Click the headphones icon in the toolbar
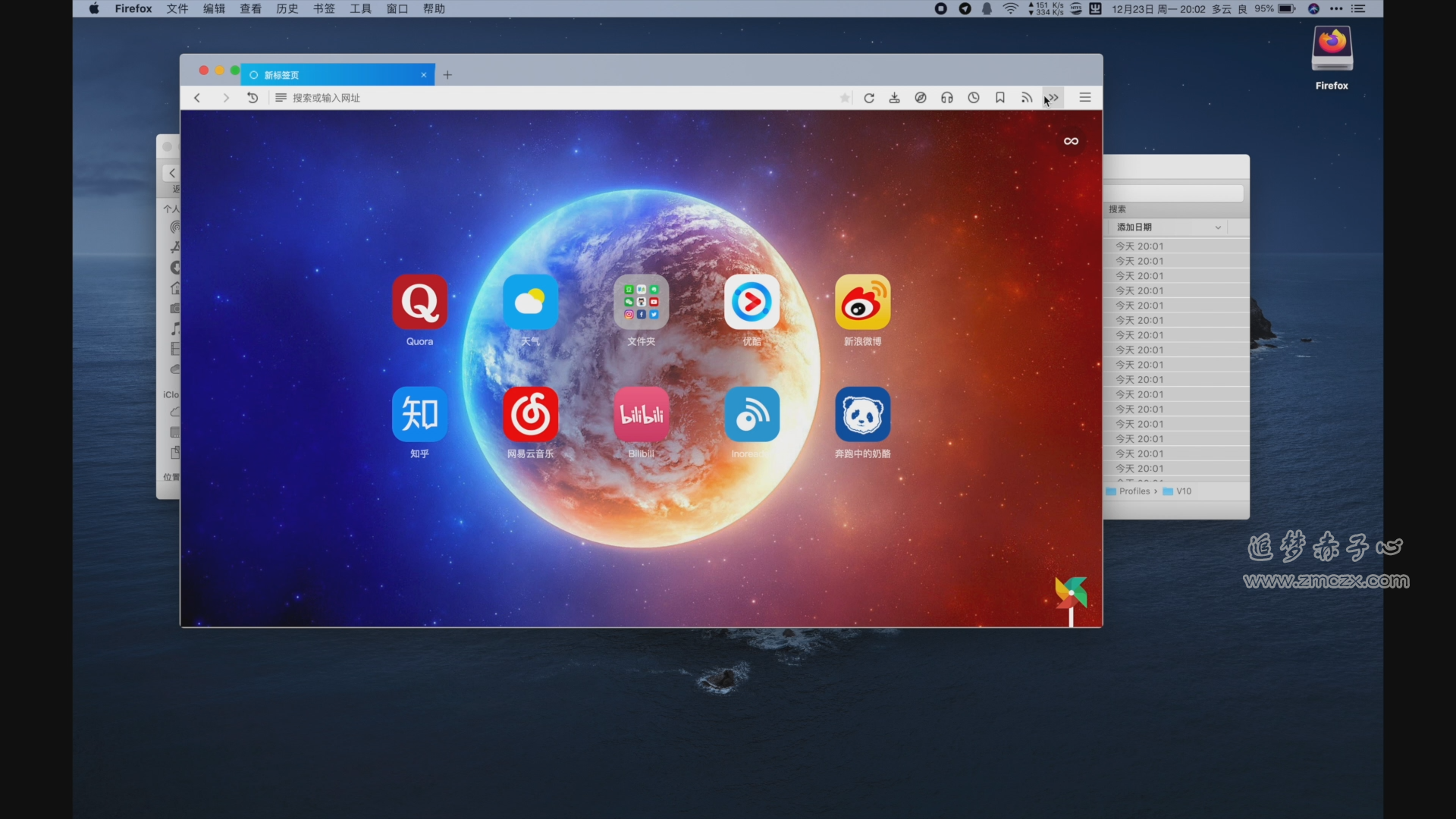The width and height of the screenshot is (1456, 819). tap(947, 98)
